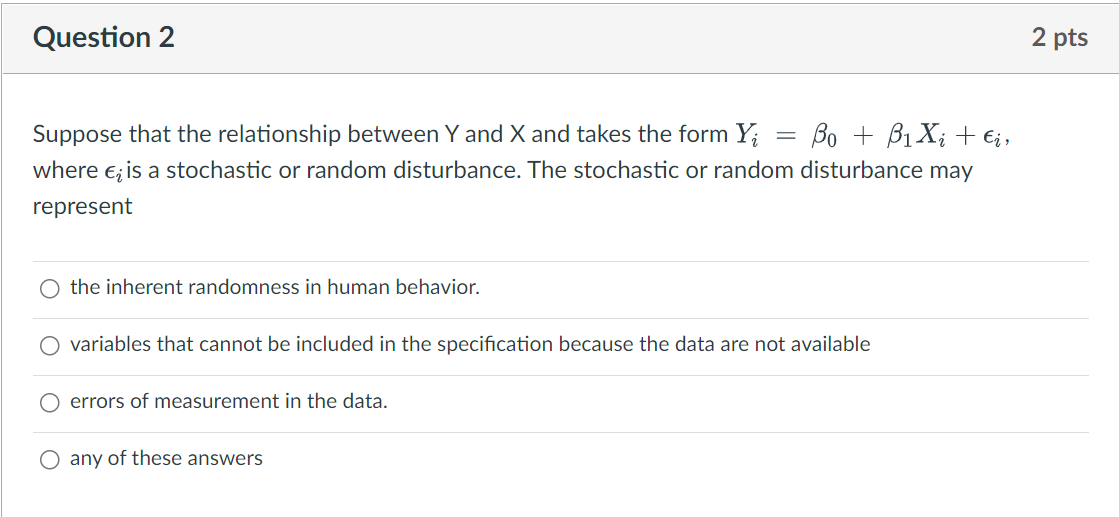Click 'The stochastic or random disturbance may' sentence
The height and width of the screenshot is (517, 1119).
[750, 170]
